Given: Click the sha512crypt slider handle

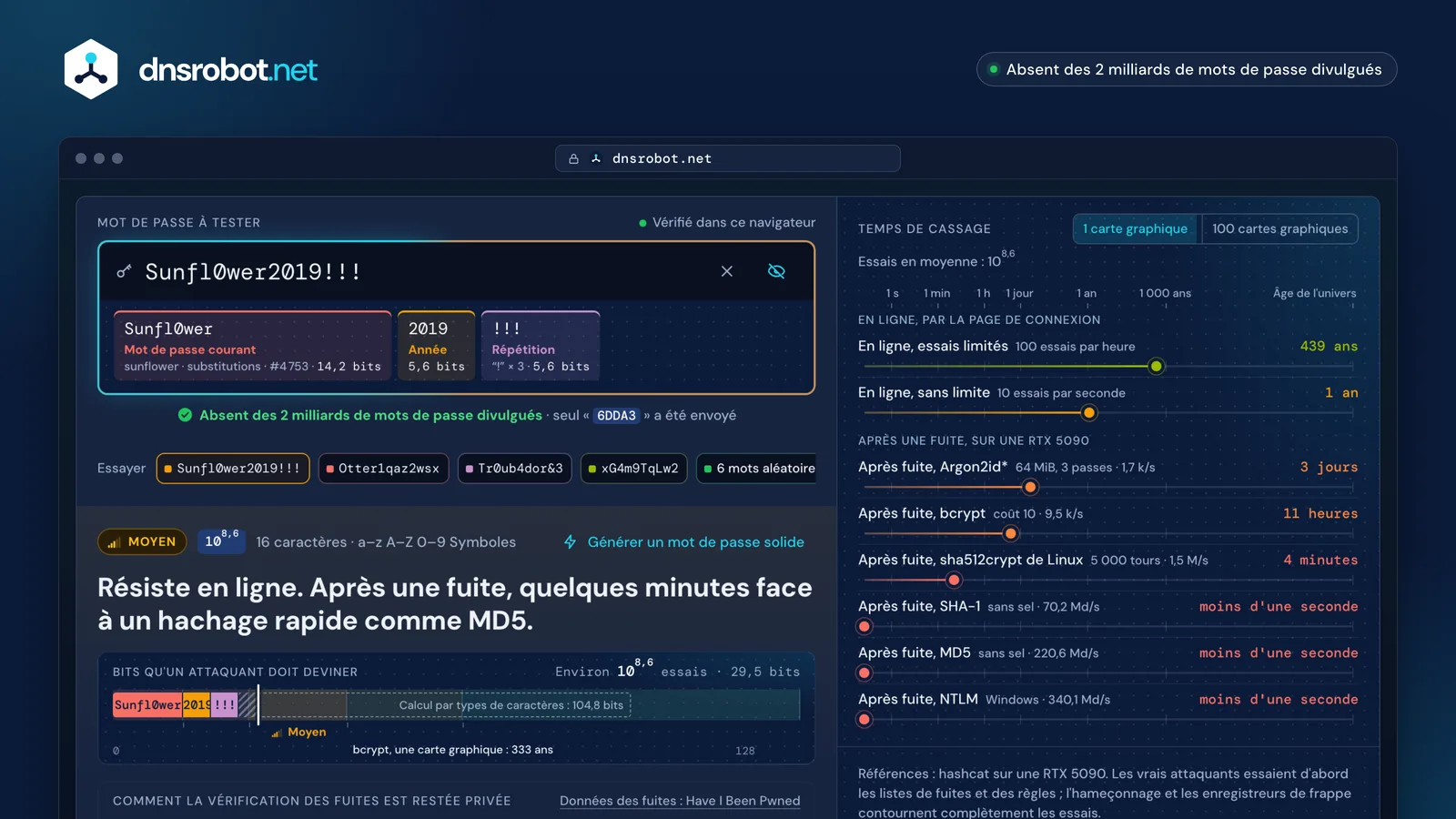Looking at the screenshot, I should coord(954,580).
